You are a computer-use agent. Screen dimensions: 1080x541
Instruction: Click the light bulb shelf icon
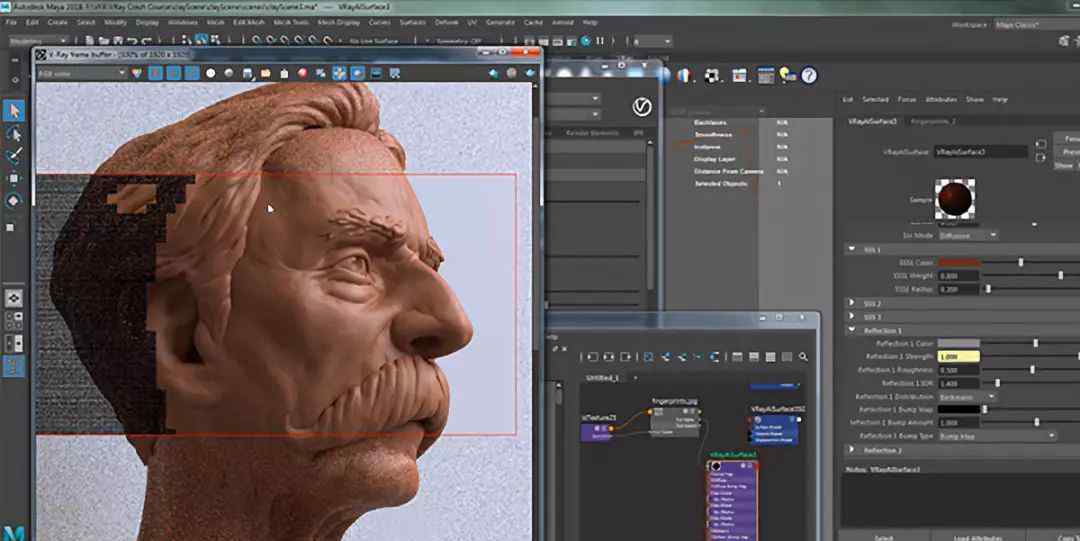(787, 75)
